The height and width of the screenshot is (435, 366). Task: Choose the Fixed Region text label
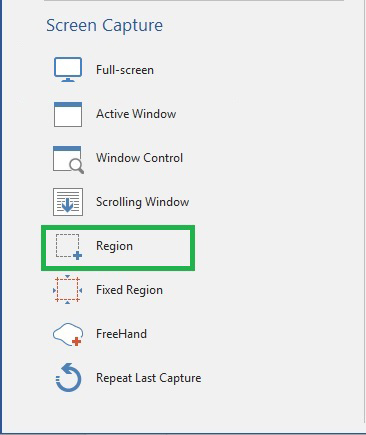click(129, 290)
